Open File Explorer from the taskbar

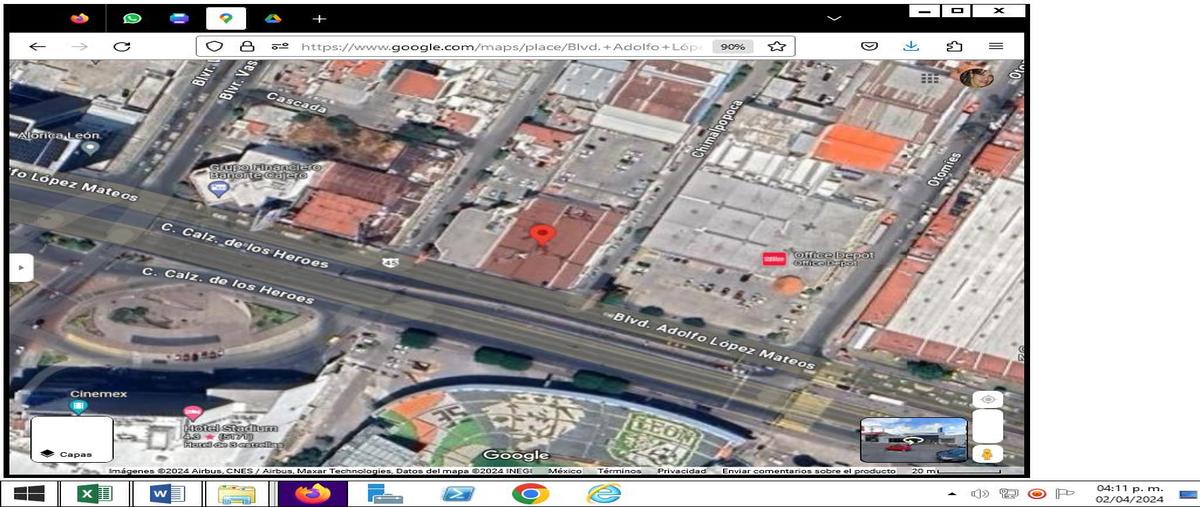tap(237, 493)
